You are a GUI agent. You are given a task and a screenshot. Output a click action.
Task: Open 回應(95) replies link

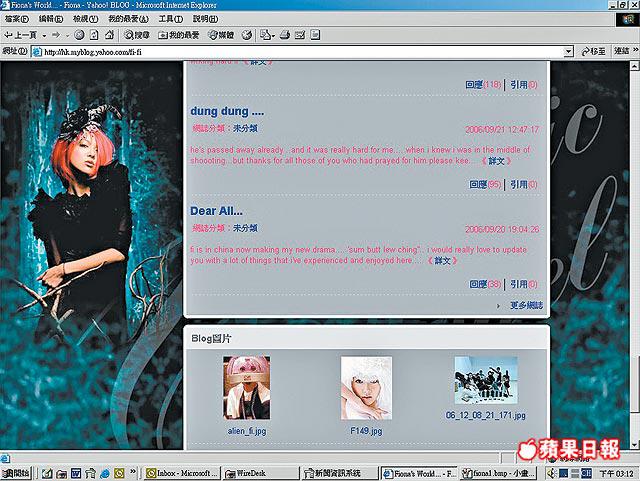point(485,185)
